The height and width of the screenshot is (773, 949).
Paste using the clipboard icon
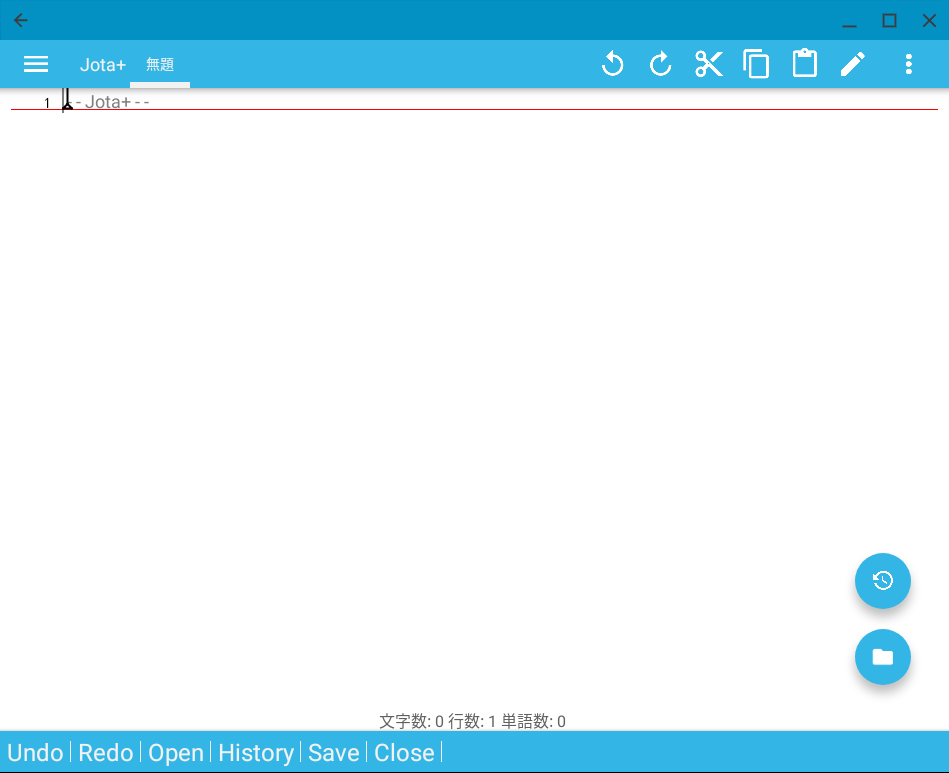pos(804,64)
